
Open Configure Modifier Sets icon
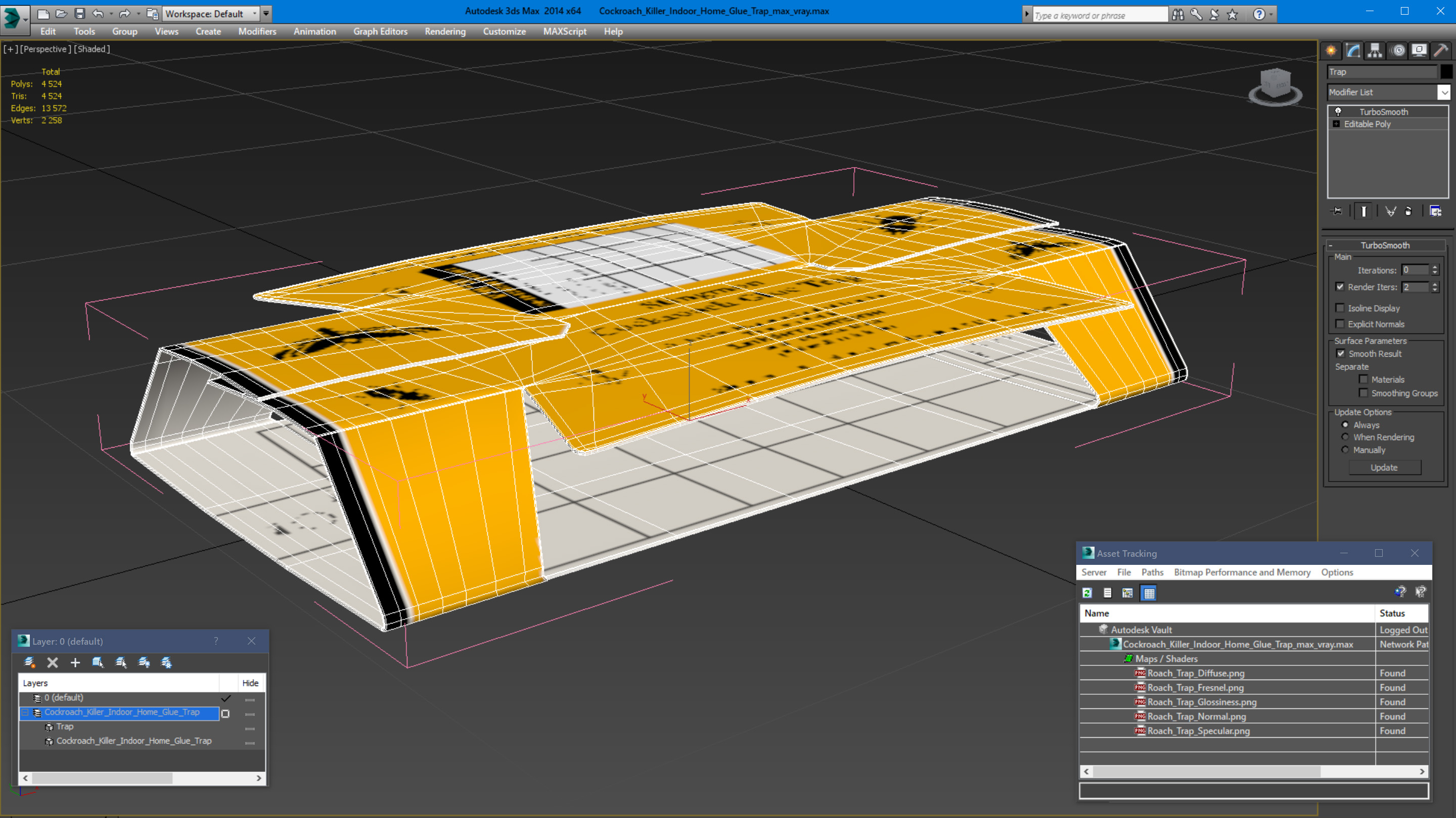click(x=1436, y=211)
